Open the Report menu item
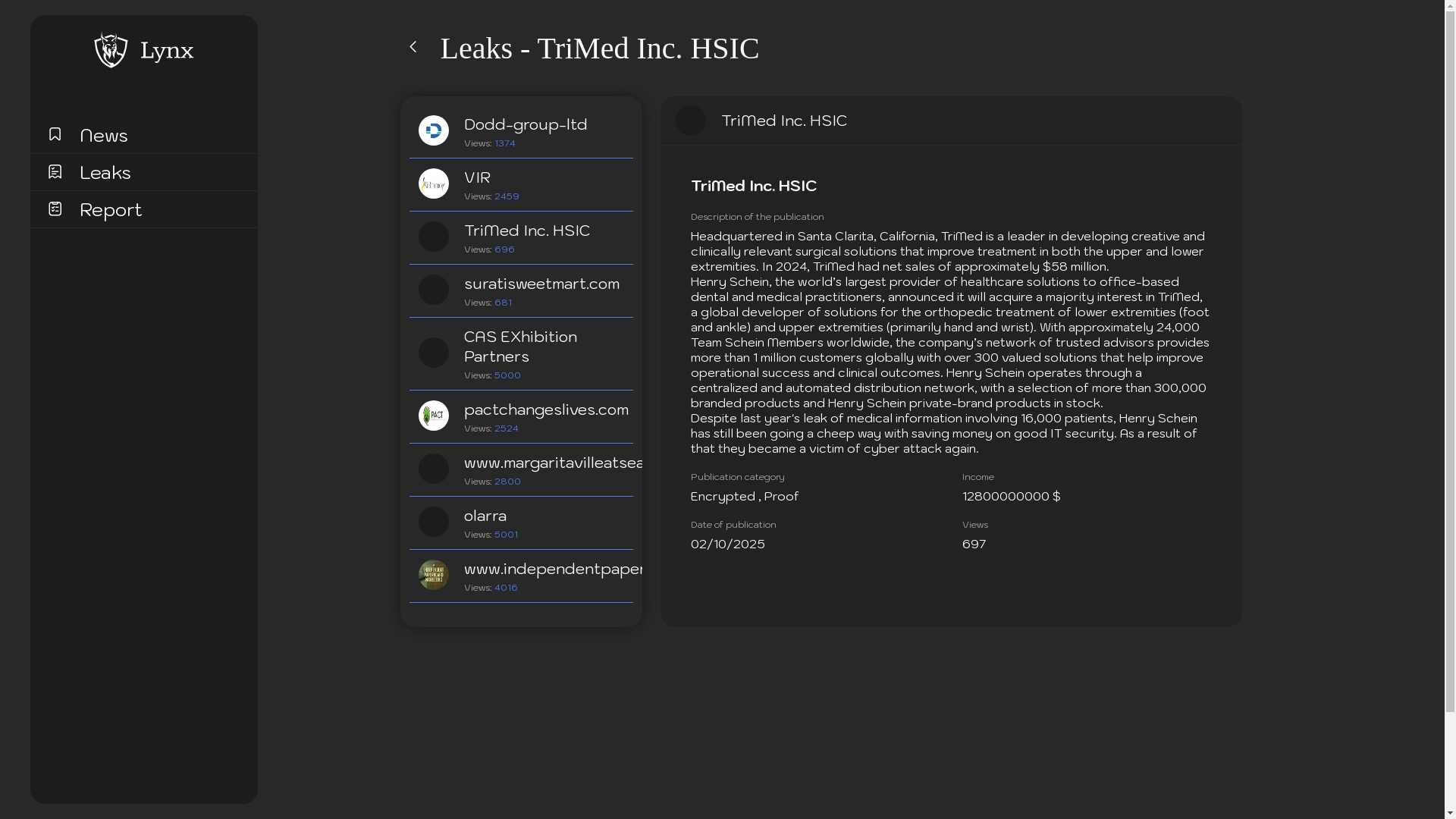The width and height of the screenshot is (1456, 819). [x=111, y=209]
